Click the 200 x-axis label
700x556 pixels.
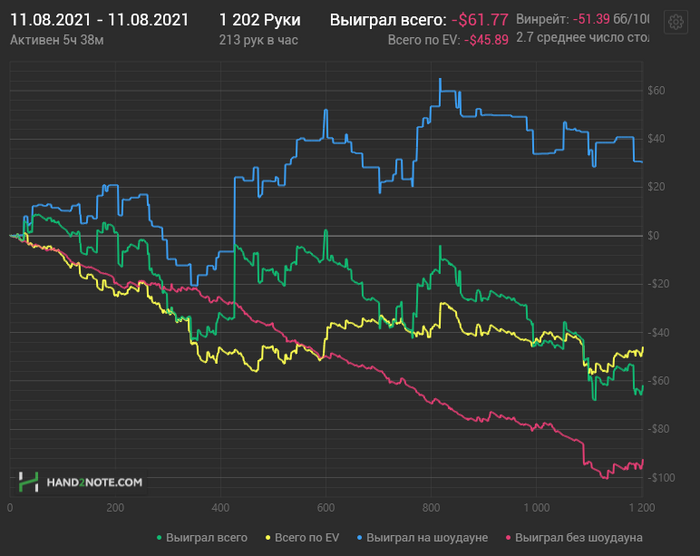coord(115,508)
